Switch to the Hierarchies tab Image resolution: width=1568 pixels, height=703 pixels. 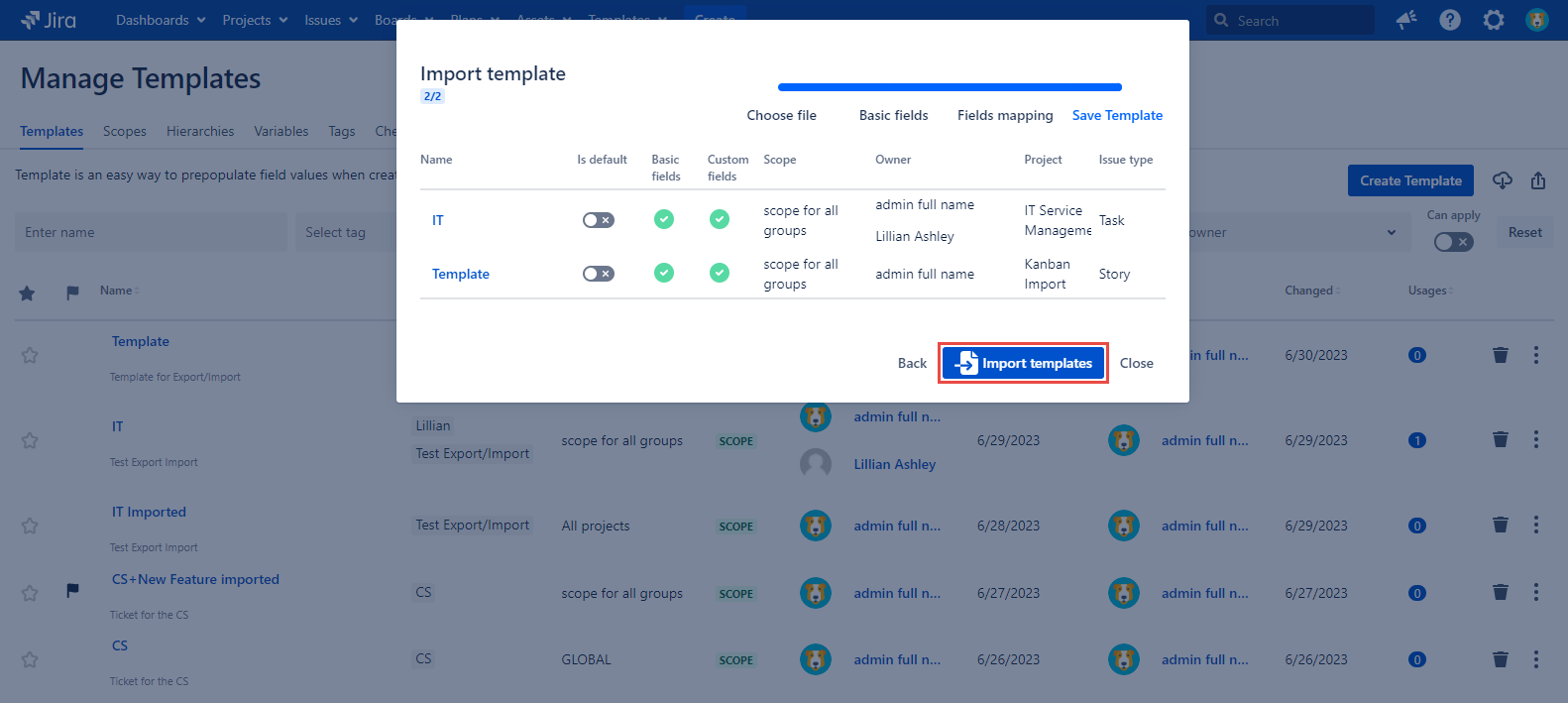[x=200, y=131]
